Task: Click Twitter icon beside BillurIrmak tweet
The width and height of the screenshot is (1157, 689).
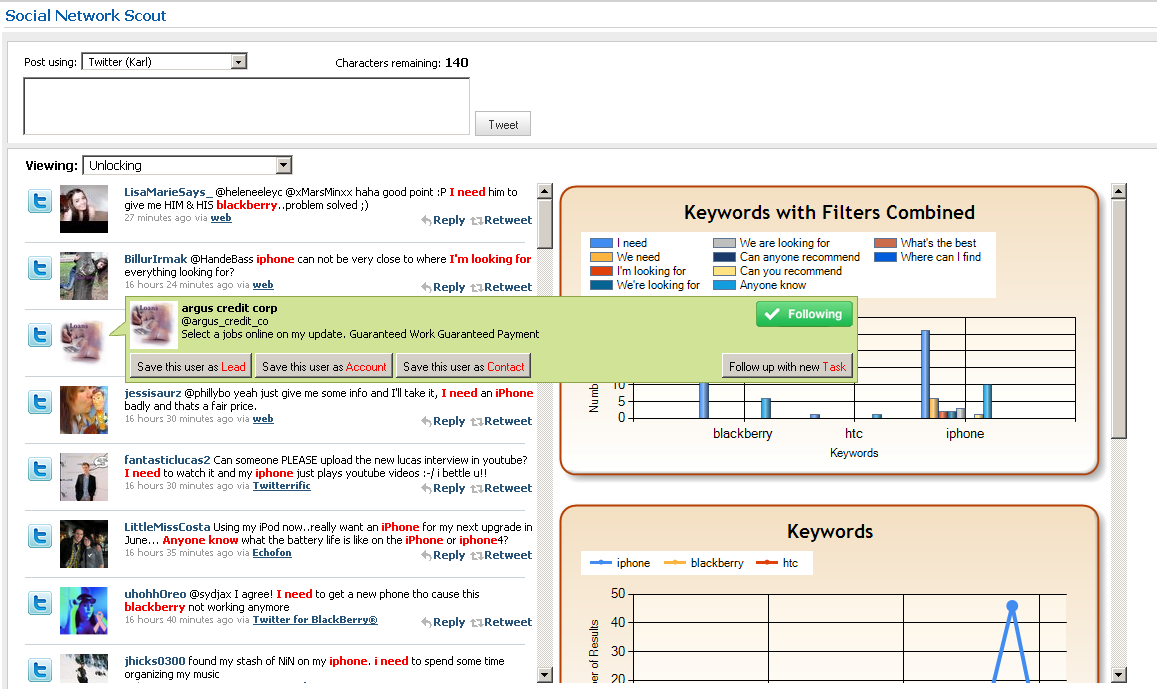Action: tap(40, 268)
